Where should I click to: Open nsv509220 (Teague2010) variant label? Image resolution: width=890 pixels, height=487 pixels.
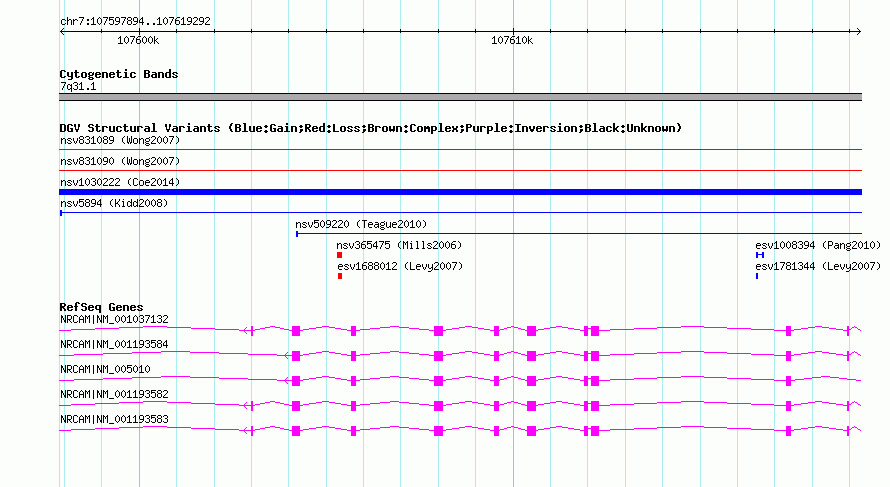pos(361,224)
